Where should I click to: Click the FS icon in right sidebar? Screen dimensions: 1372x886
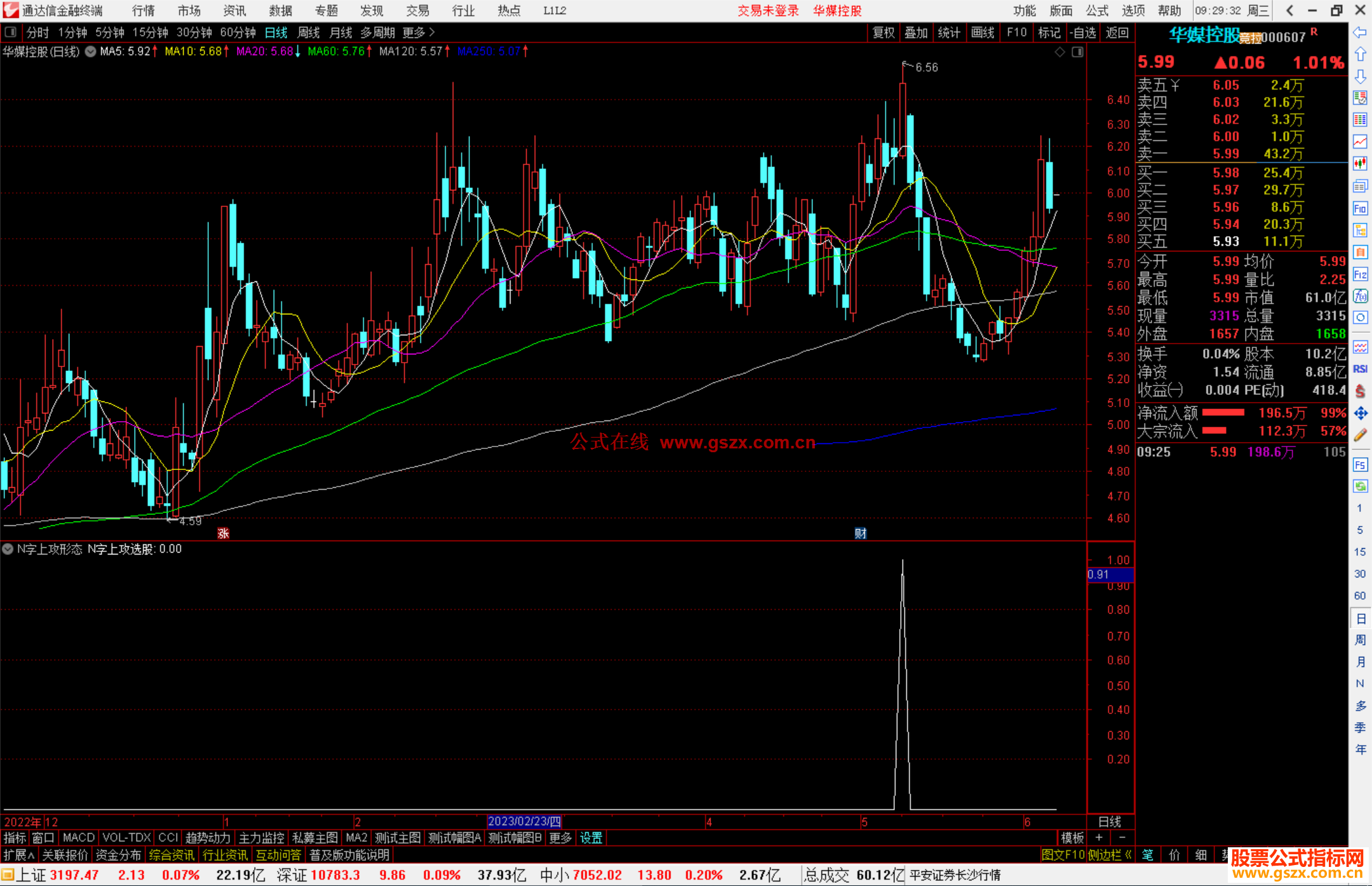point(1360,465)
